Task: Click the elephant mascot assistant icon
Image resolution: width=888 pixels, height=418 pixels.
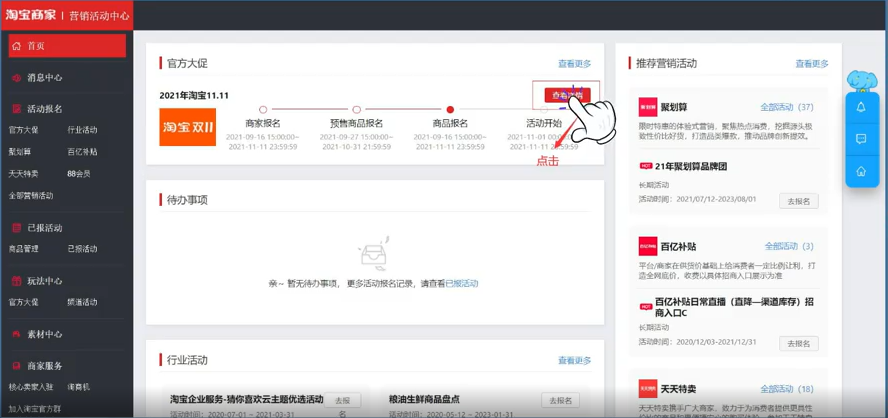Action: (x=861, y=81)
